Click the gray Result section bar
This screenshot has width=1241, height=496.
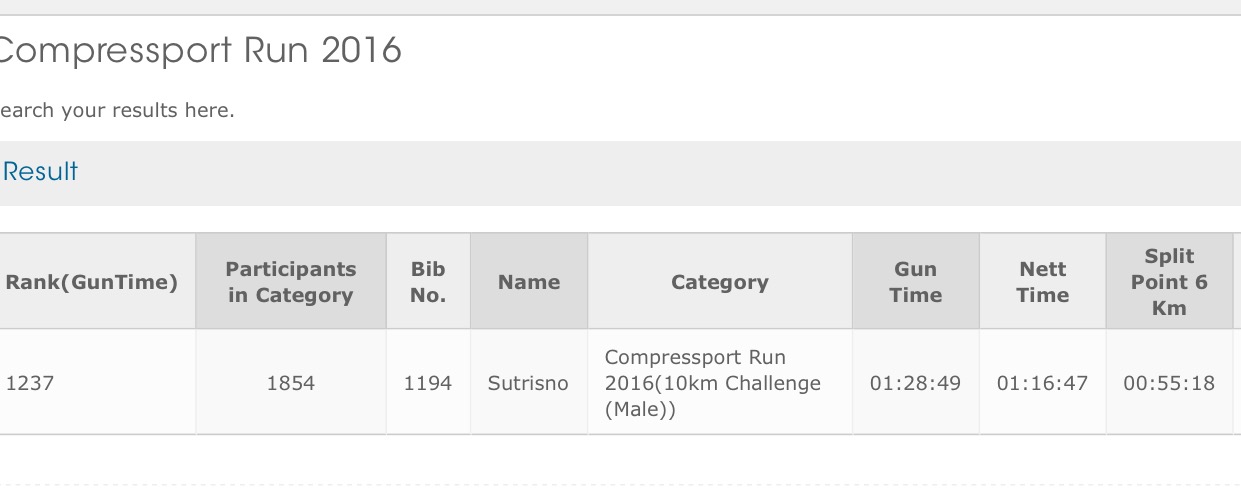(620, 173)
